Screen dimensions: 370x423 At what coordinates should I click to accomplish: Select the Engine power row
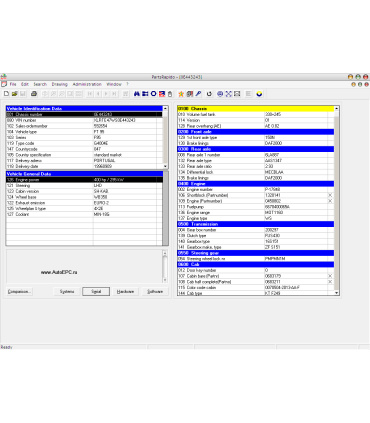pos(84,180)
